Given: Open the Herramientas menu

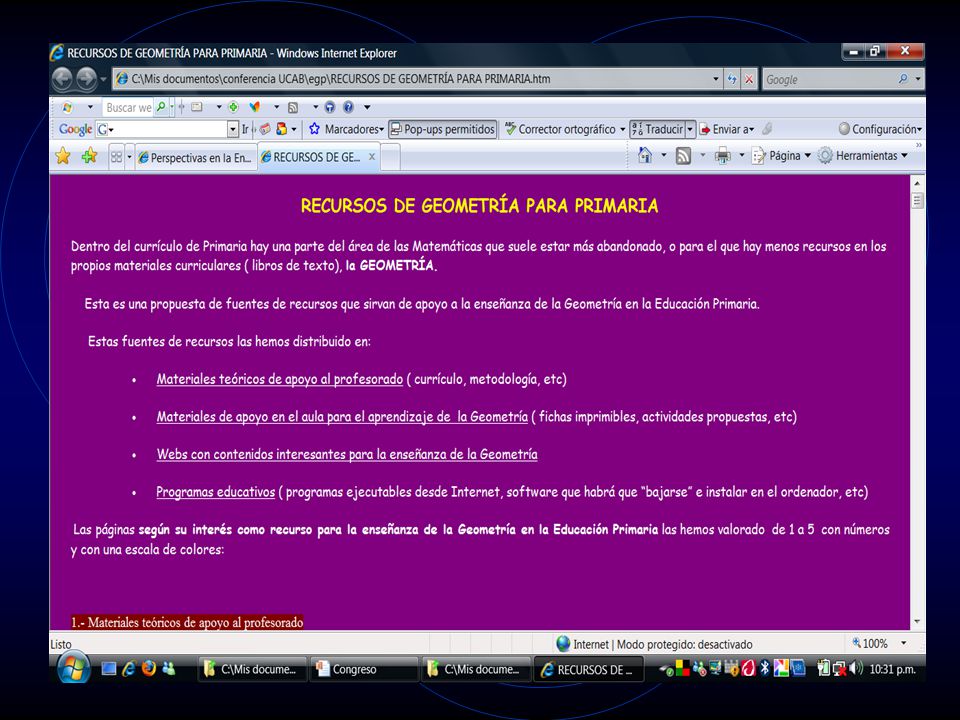Looking at the screenshot, I should coord(863,156).
